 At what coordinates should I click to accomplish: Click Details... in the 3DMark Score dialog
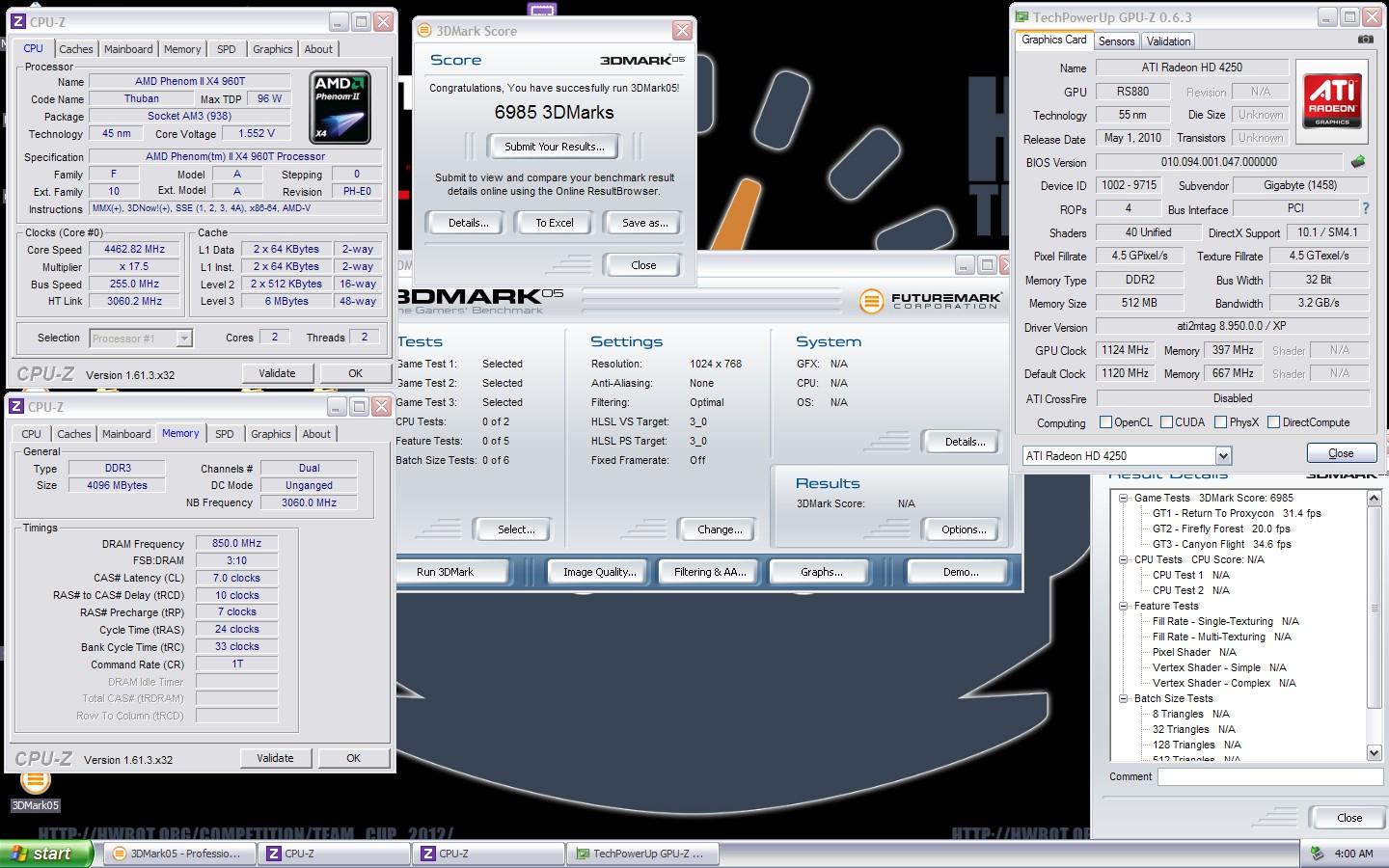point(468,223)
